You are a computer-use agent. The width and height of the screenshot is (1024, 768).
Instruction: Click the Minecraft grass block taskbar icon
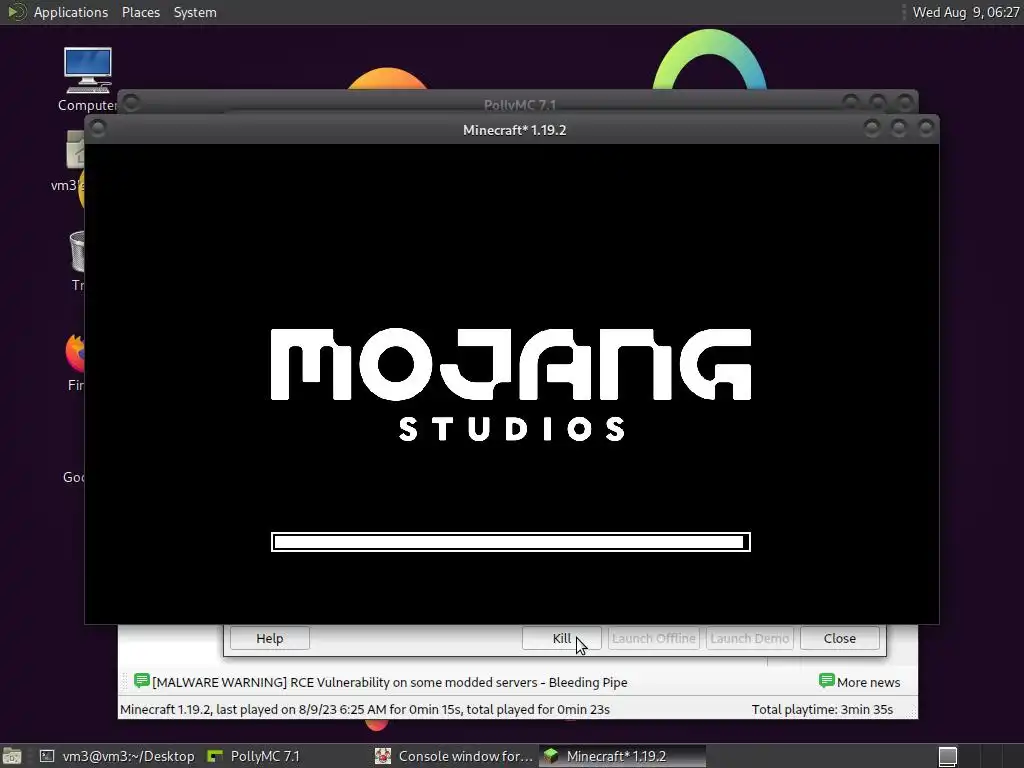(551, 756)
